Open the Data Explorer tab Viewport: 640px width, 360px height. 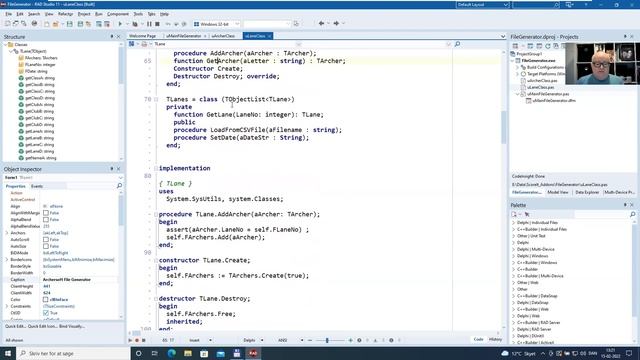pyautogui.click(x=587, y=192)
